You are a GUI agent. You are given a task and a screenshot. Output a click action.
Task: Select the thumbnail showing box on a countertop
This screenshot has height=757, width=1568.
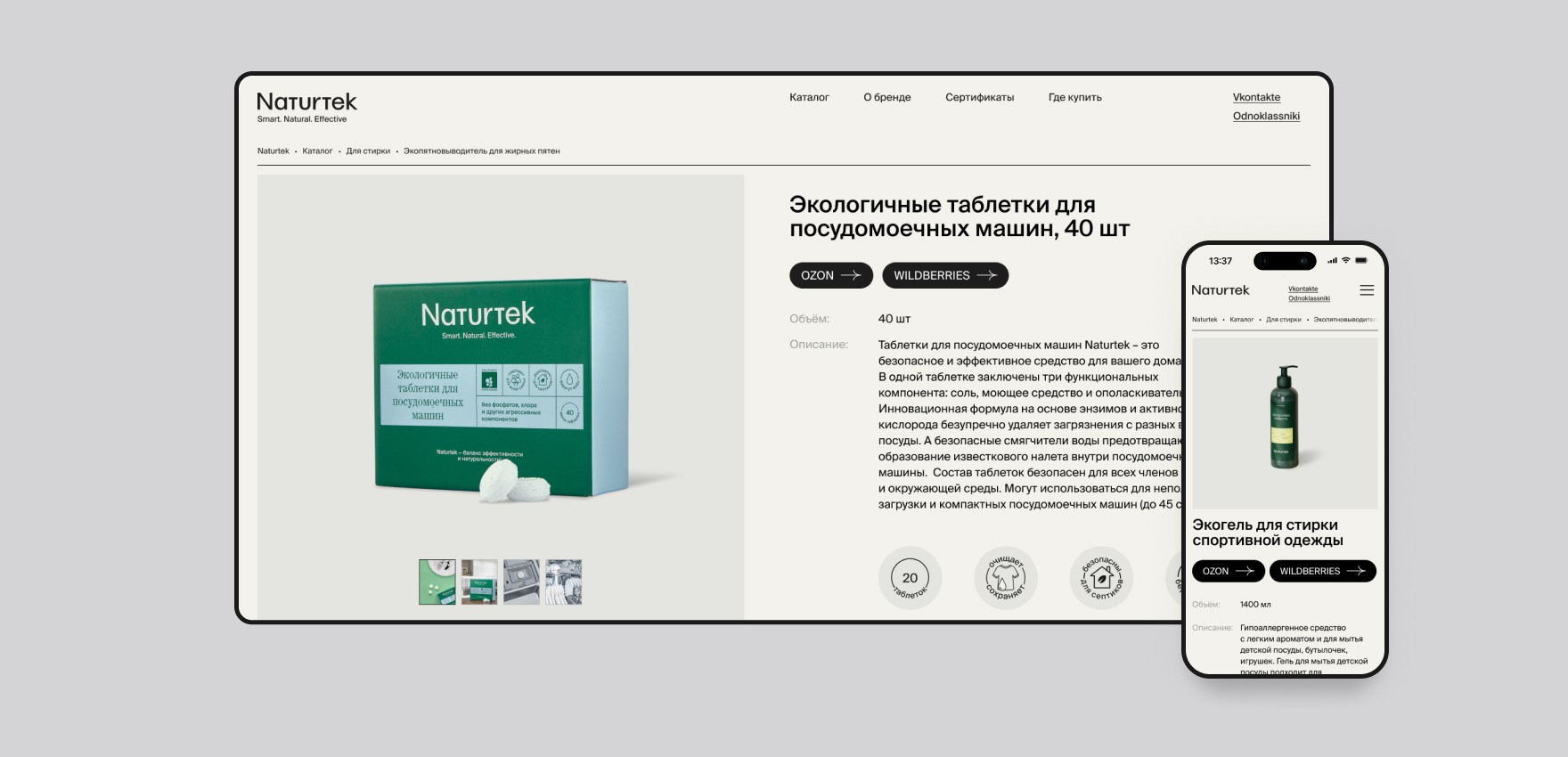click(479, 582)
